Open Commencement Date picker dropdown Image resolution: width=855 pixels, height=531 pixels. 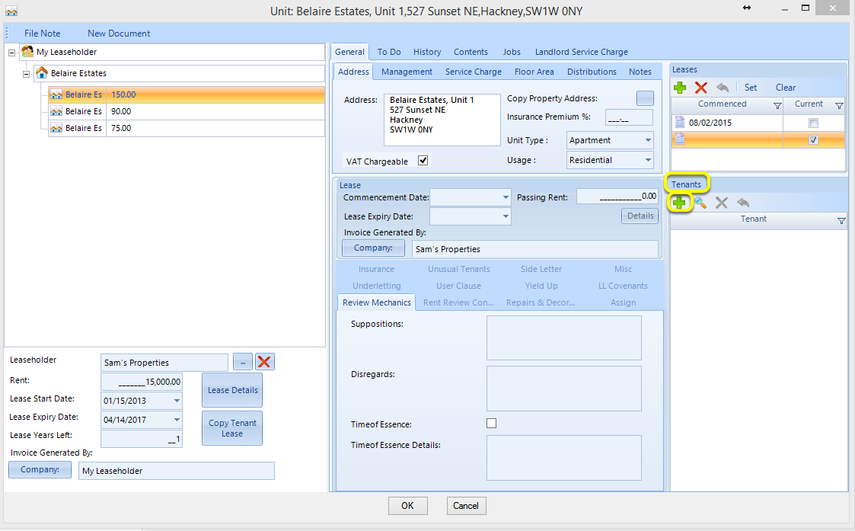click(505, 197)
